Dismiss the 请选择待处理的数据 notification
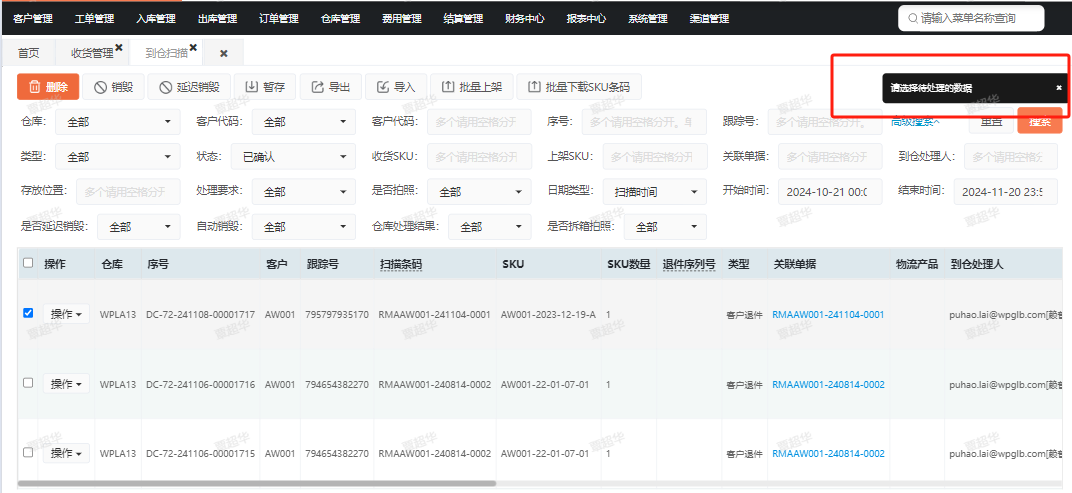Image resolution: width=1072 pixels, height=493 pixels. (1059, 88)
